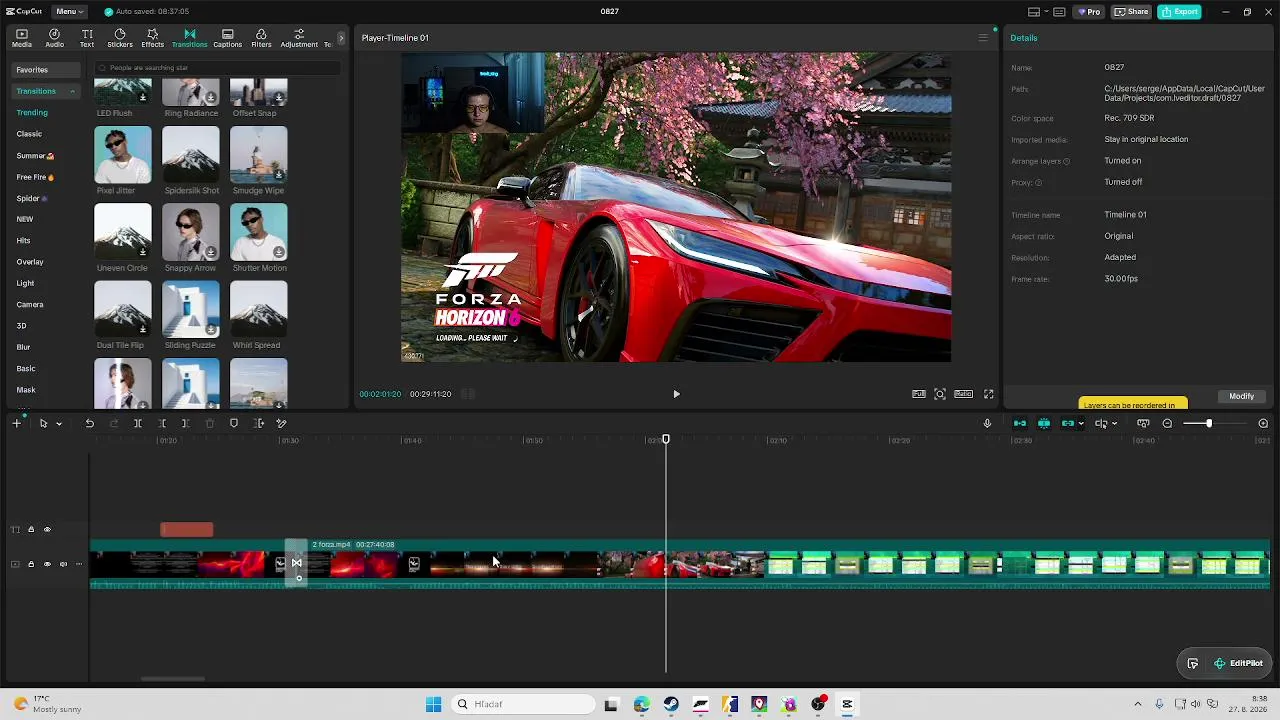Choose the Spidersilk Shot transition thumbnail

point(191,155)
